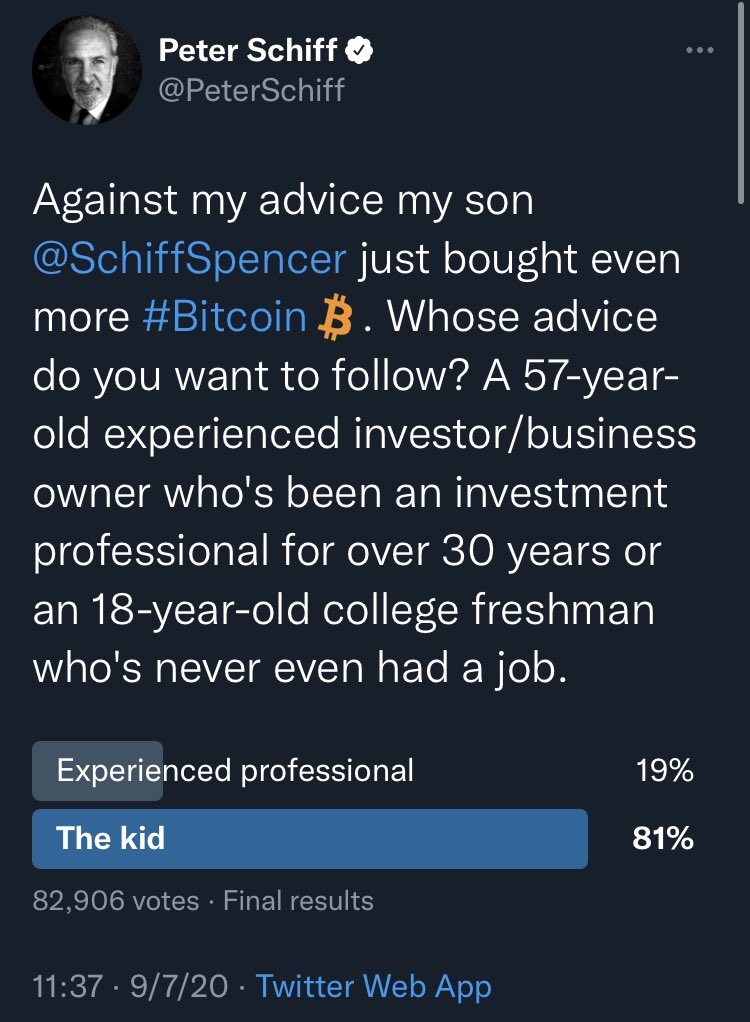Click the @PeterSchiff handle
The image size is (750, 1022).
tap(251, 90)
